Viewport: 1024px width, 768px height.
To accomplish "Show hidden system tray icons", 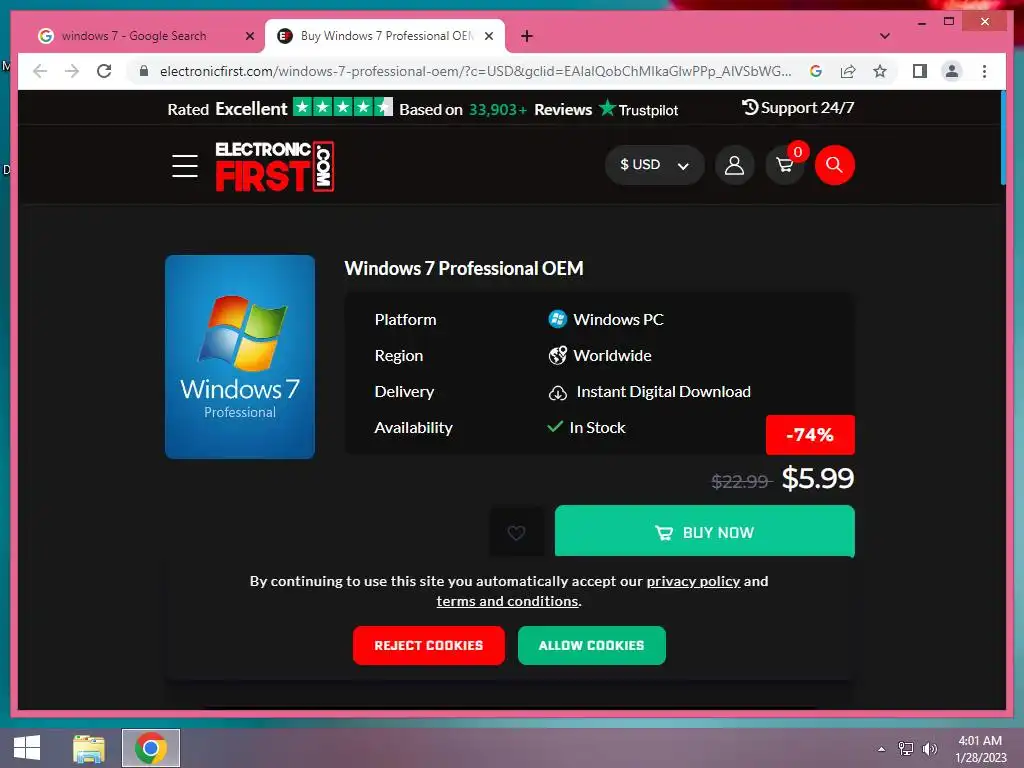I will point(882,749).
